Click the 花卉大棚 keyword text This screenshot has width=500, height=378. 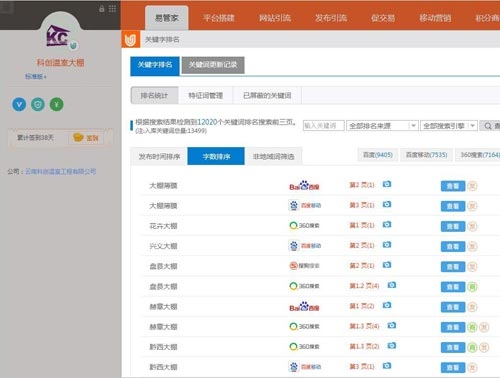point(163,226)
